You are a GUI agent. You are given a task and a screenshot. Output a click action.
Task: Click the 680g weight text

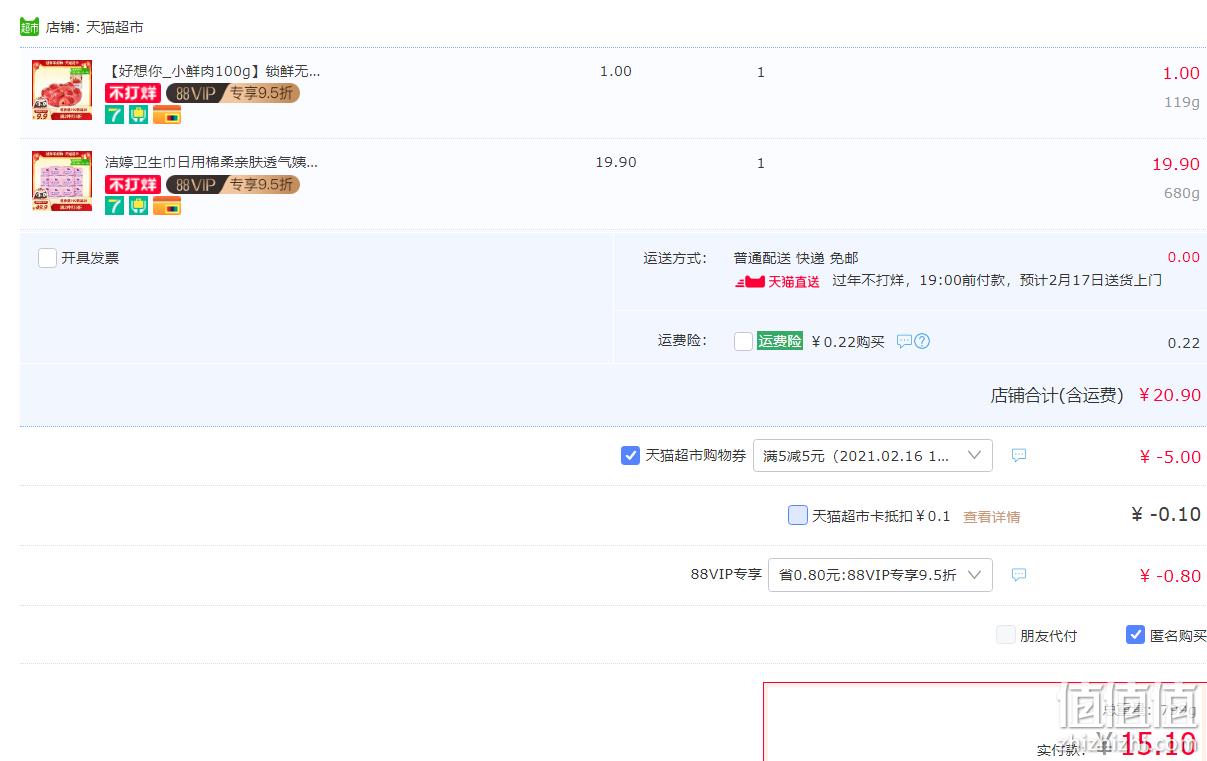point(1182,193)
